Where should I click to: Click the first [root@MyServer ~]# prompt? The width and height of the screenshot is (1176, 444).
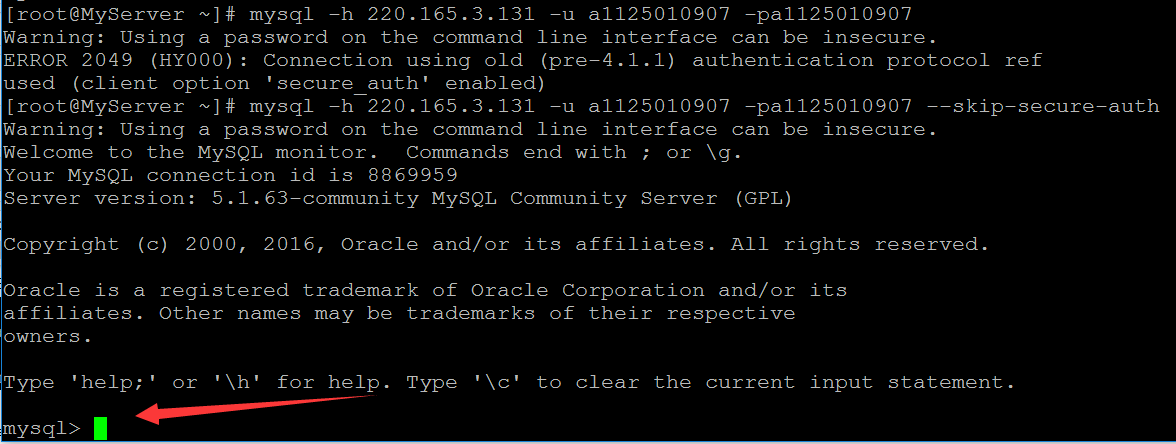coord(119,14)
